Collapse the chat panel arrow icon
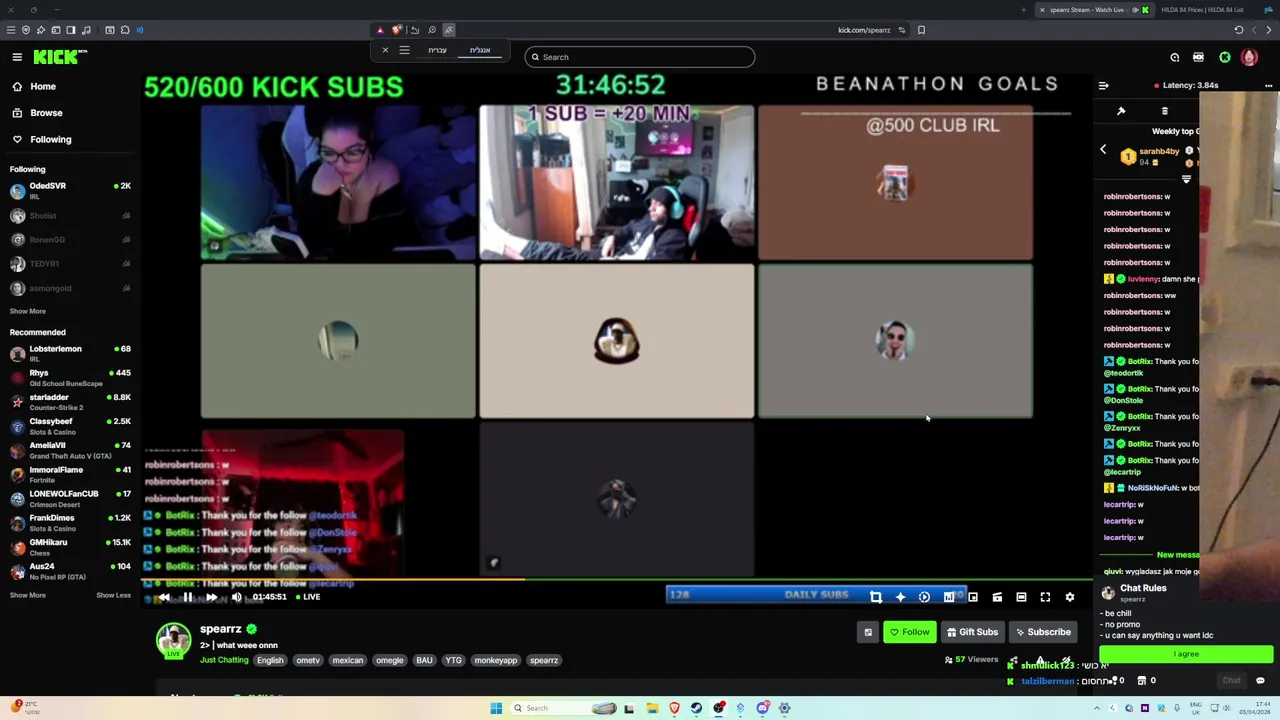Image resolution: width=1280 pixels, height=720 pixels. coord(1103,86)
